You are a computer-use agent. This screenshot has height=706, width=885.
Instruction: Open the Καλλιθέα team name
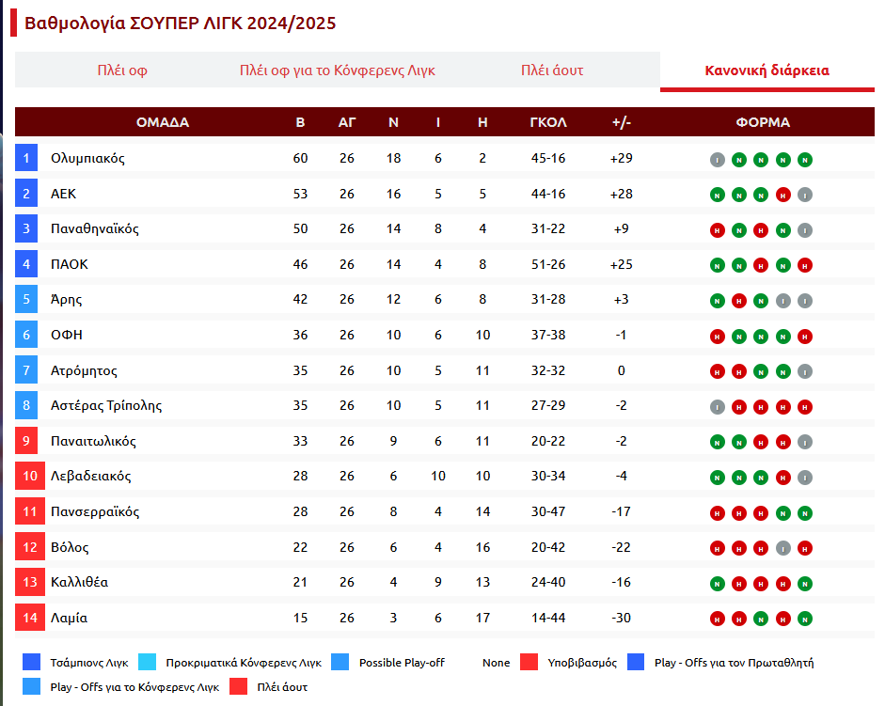80,582
